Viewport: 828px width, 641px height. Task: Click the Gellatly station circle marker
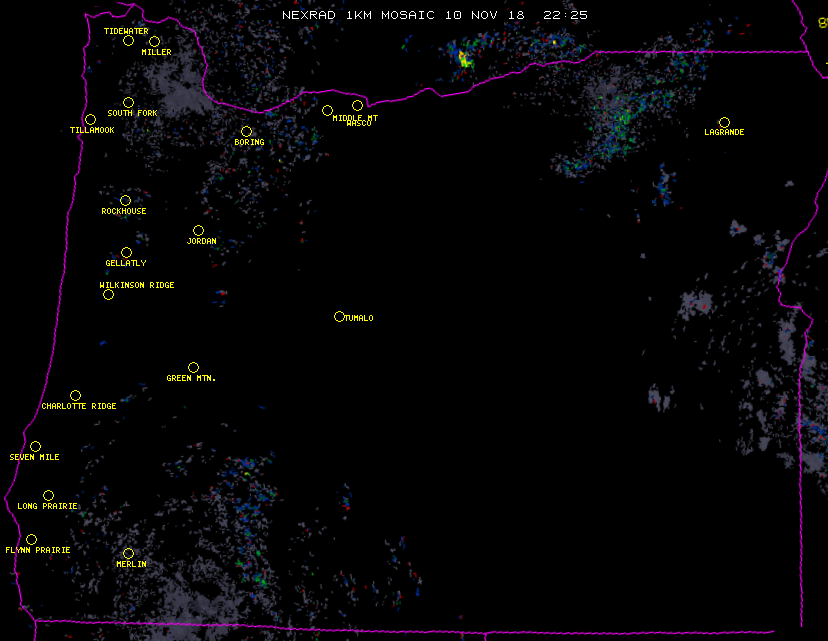coord(126,253)
